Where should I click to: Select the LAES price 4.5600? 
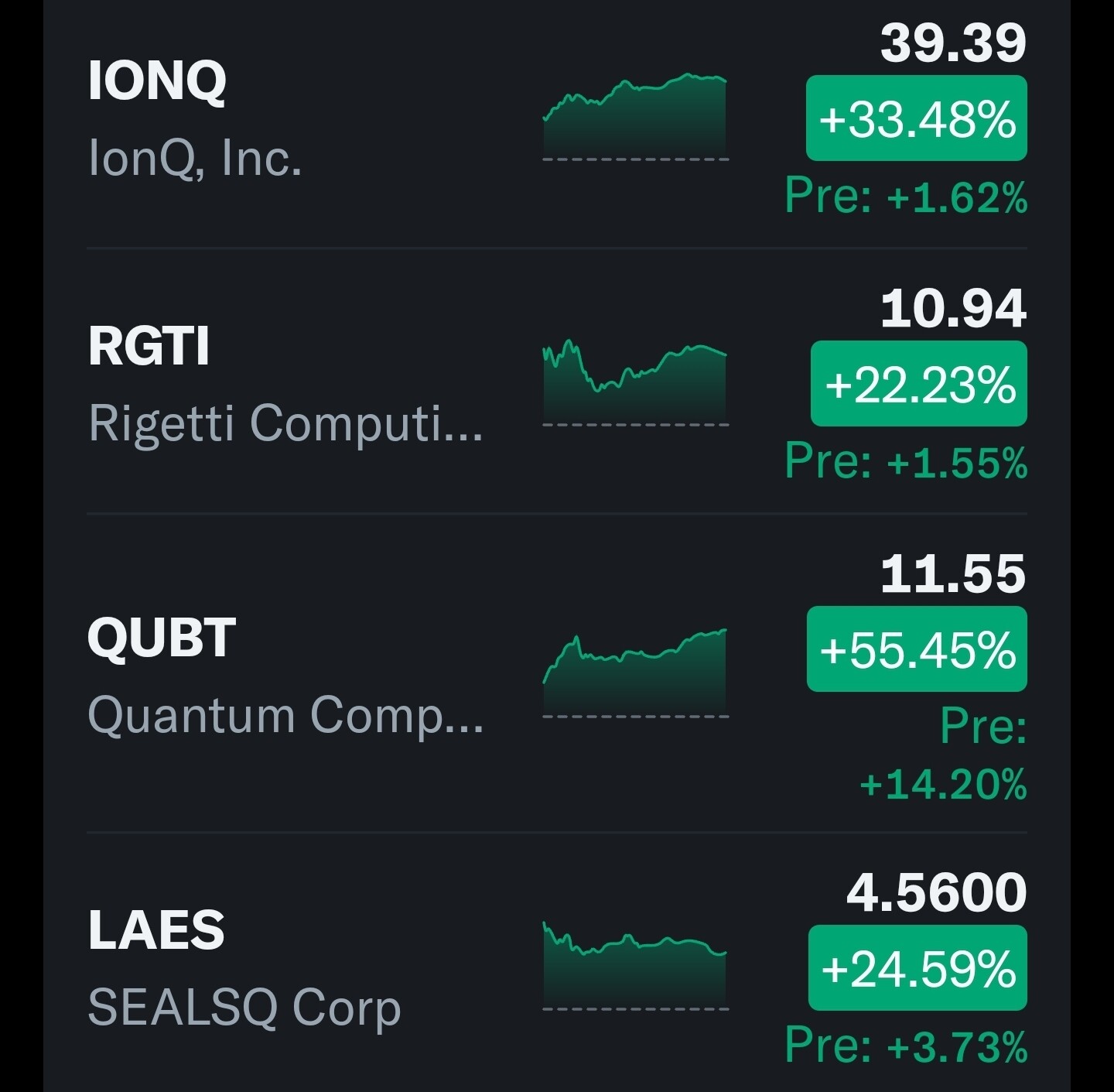coord(936,892)
